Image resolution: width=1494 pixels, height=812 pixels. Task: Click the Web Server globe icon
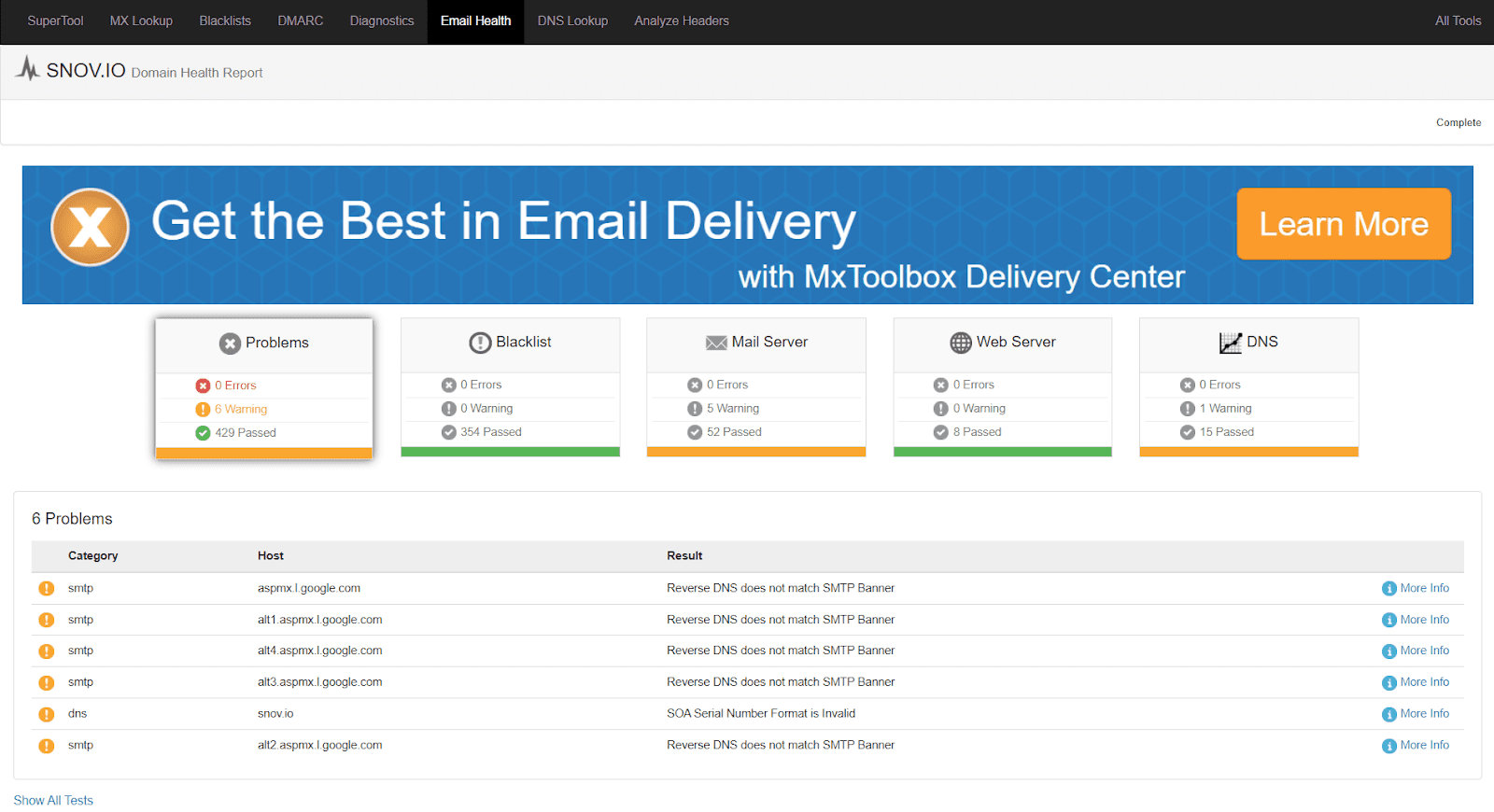tap(961, 343)
